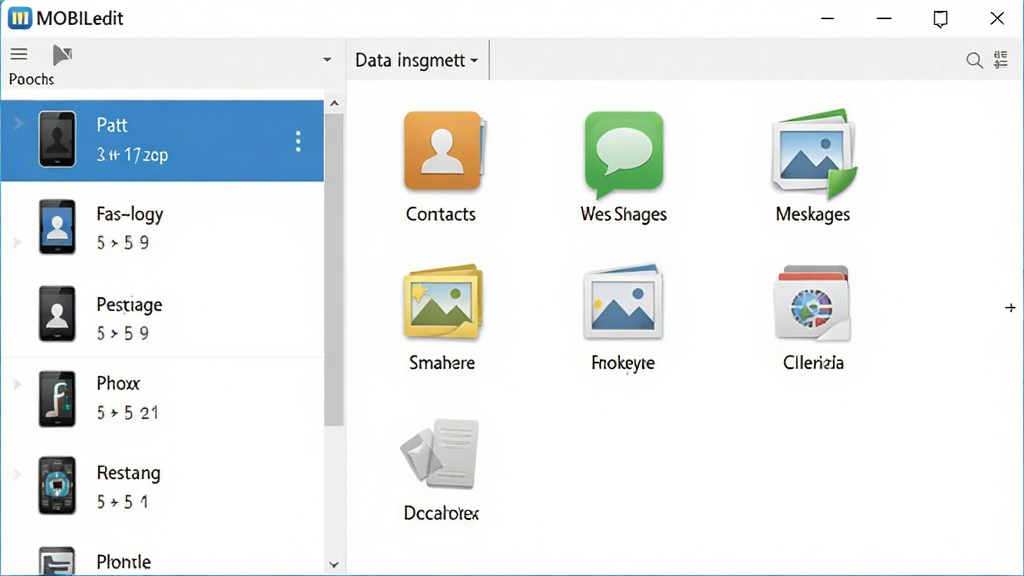The height and width of the screenshot is (576, 1024).
Task: Click the Fas-logy phone icon
Action: click(57, 227)
